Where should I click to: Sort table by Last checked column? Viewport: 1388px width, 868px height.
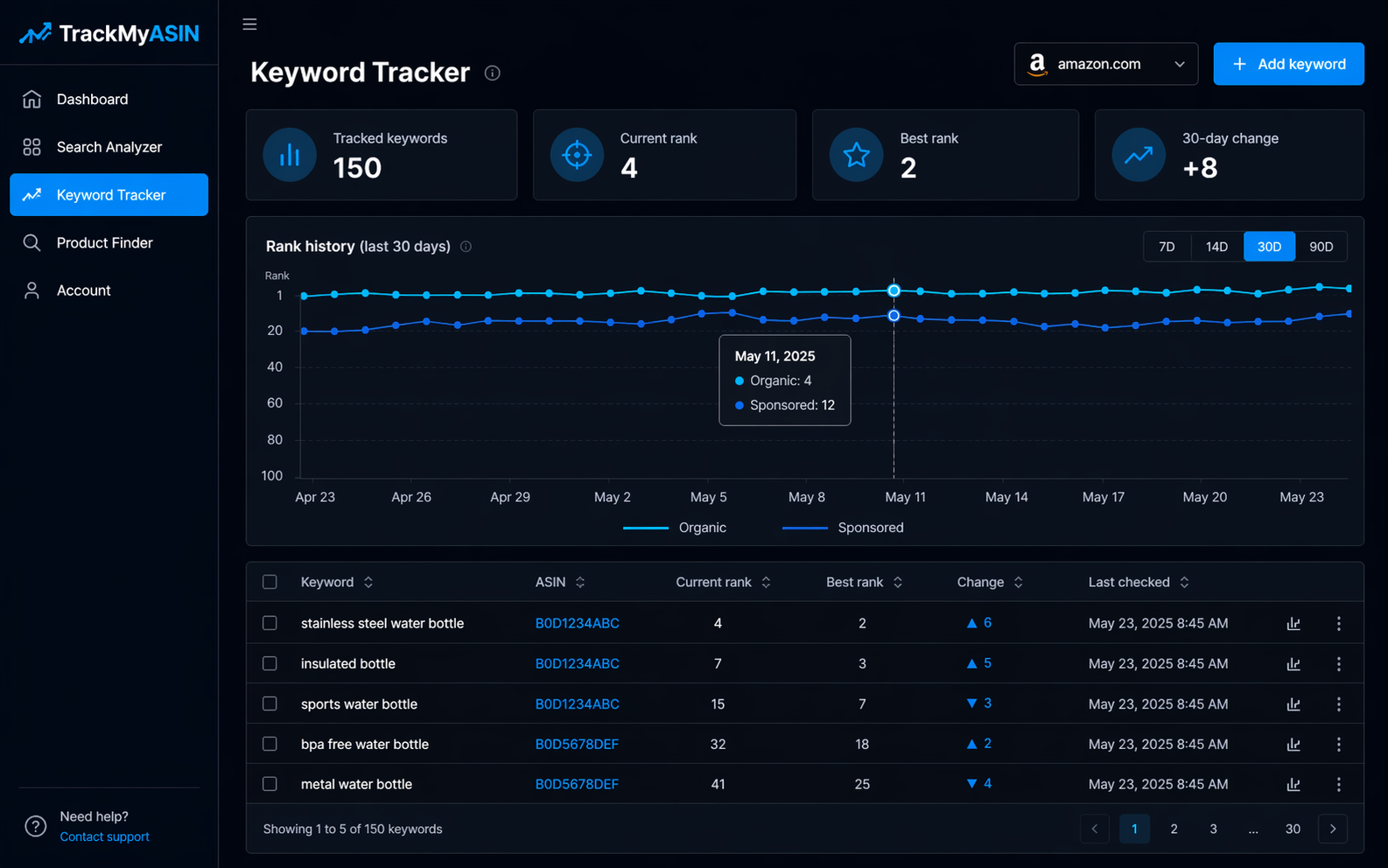pyautogui.click(x=1139, y=582)
